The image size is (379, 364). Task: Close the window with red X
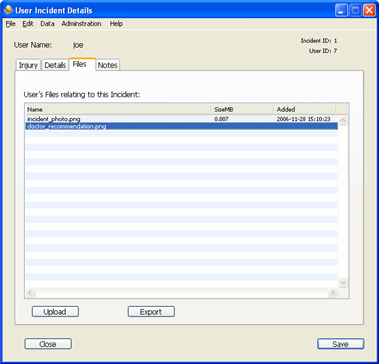[x=369, y=11]
